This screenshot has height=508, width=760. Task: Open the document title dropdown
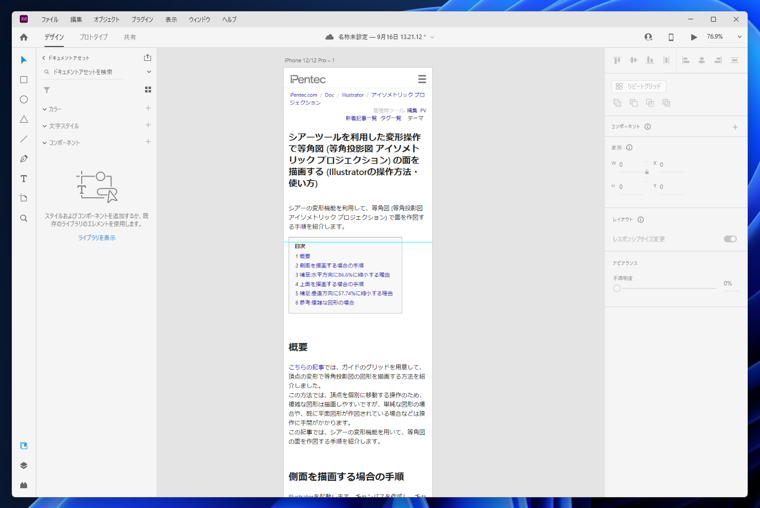(432, 37)
